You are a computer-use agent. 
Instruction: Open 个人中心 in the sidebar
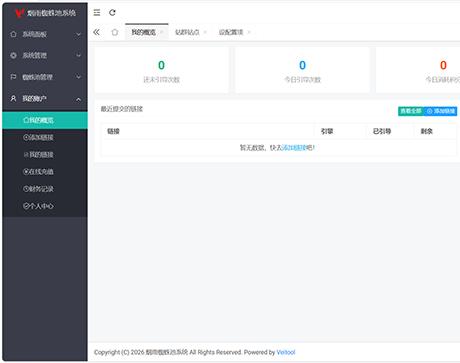45,206
